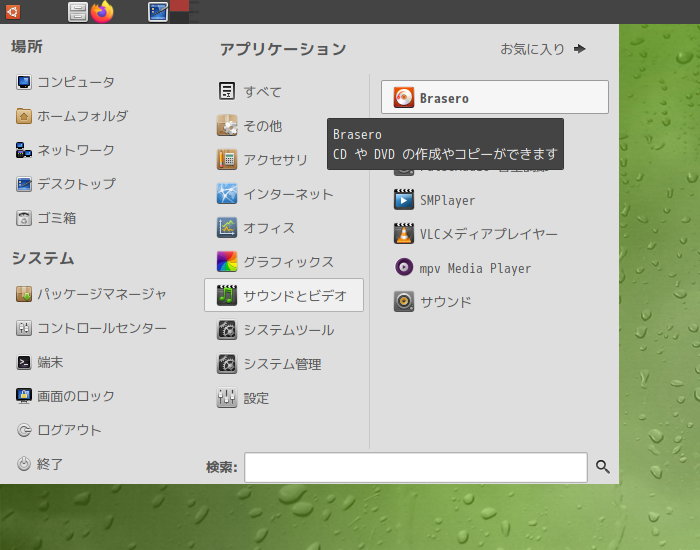Open the デスクトップ folder
The width and height of the screenshot is (700, 550).
click(66, 184)
